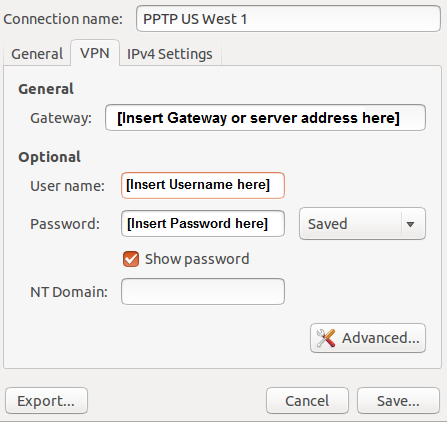Image resolution: width=447 pixels, height=423 pixels.
Task: Click the dropdown arrow beside Saved
Action: click(410, 224)
